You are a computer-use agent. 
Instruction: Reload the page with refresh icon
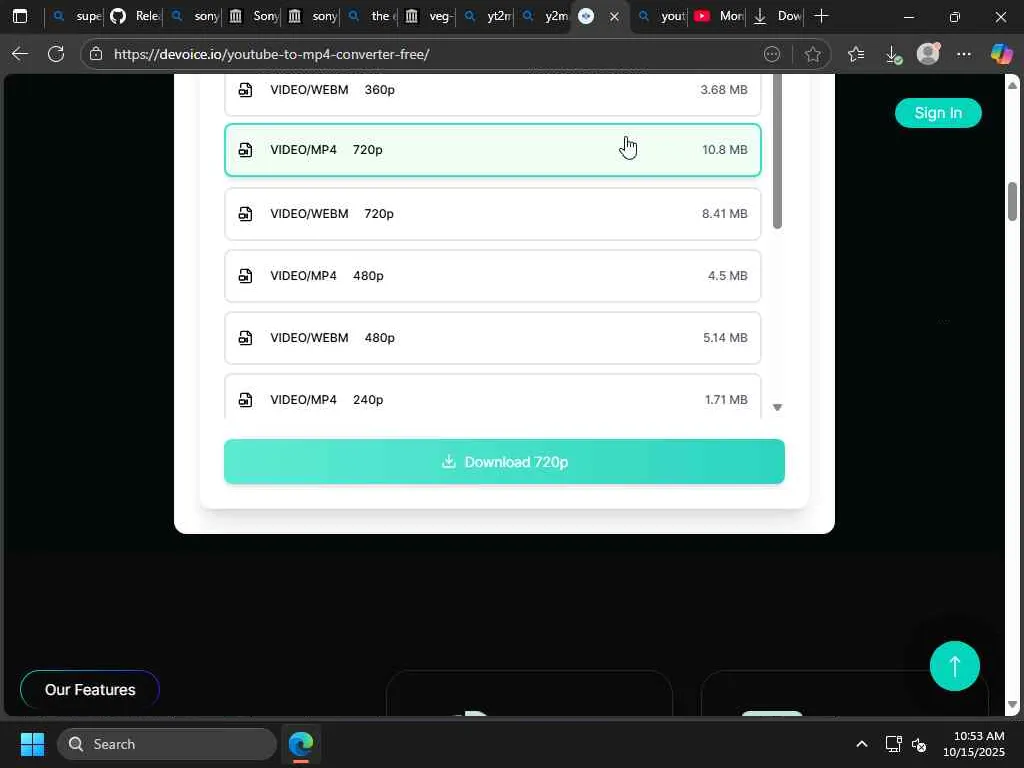pos(56,54)
